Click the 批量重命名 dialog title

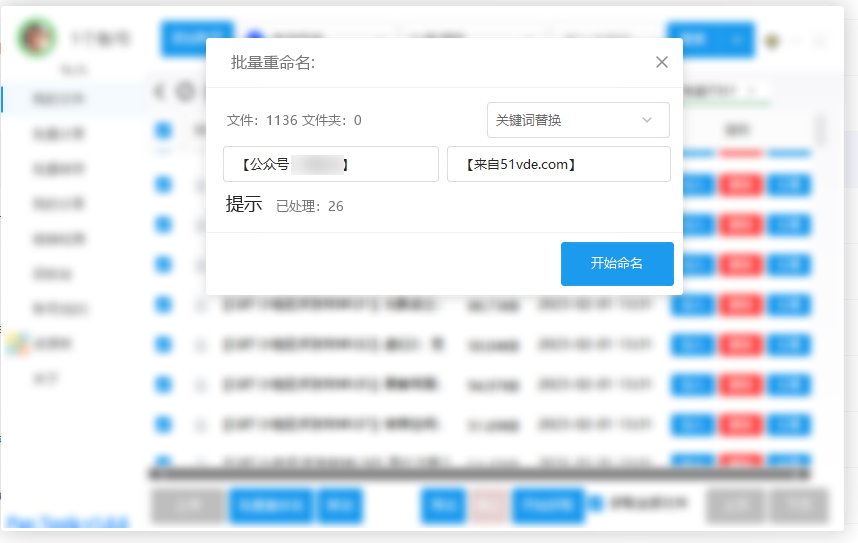click(273, 63)
